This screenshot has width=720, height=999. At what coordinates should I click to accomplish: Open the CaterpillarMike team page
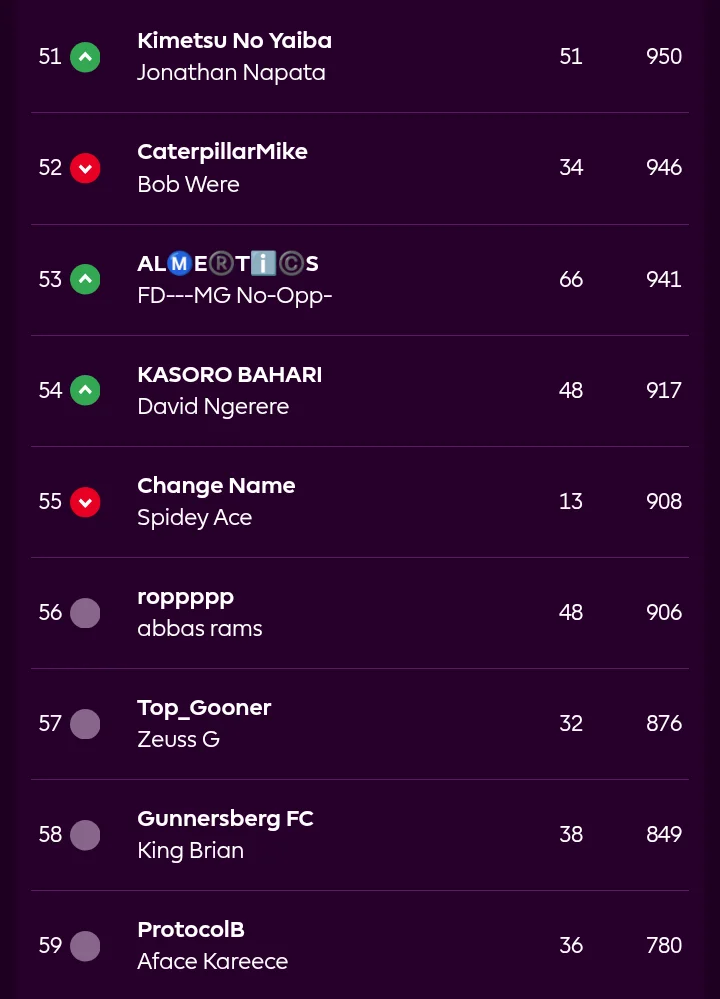(222, 152)
